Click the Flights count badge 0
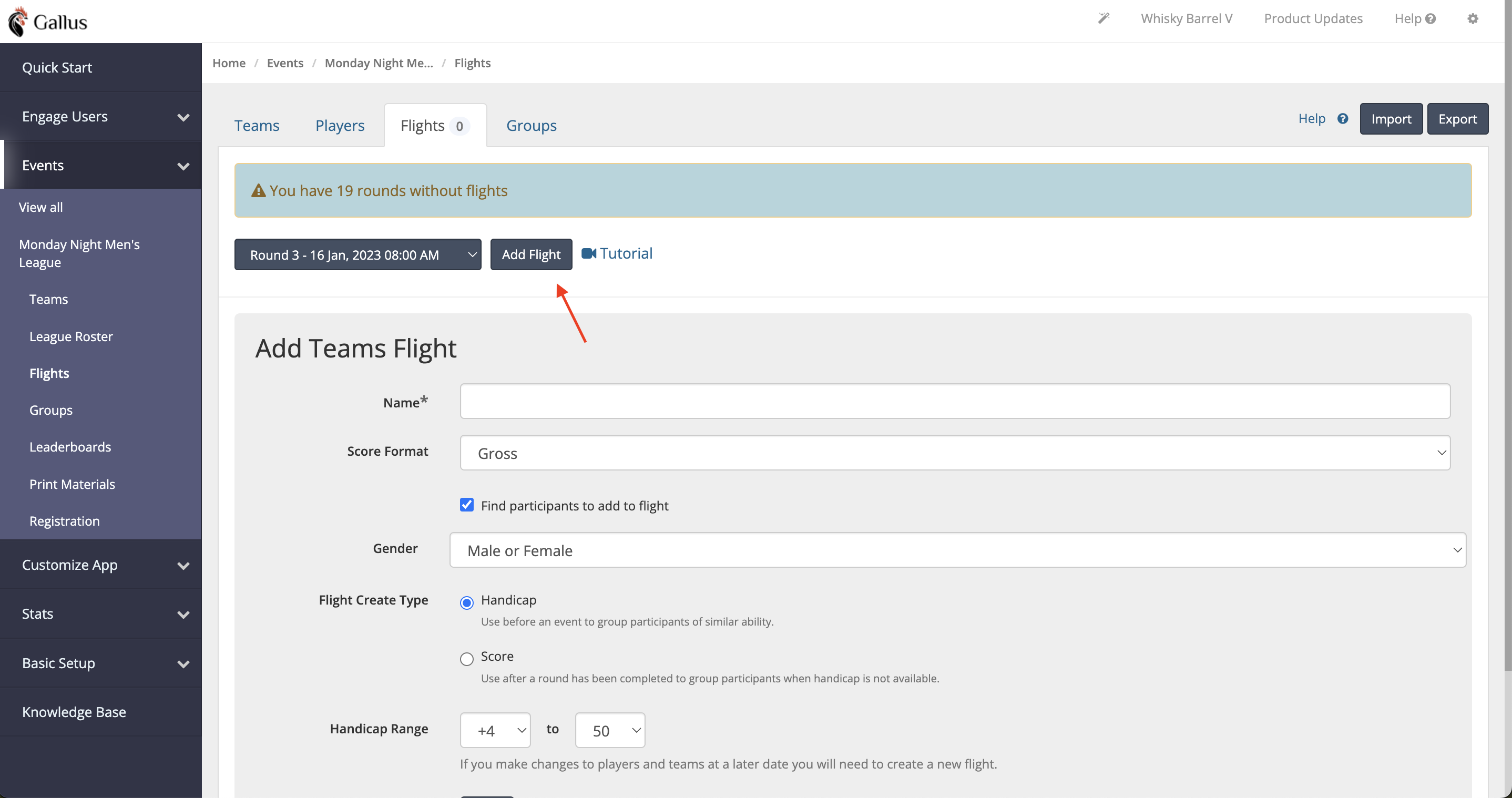Image resolution: width=1512 pixels, height=798 pixels. [459, 126]
